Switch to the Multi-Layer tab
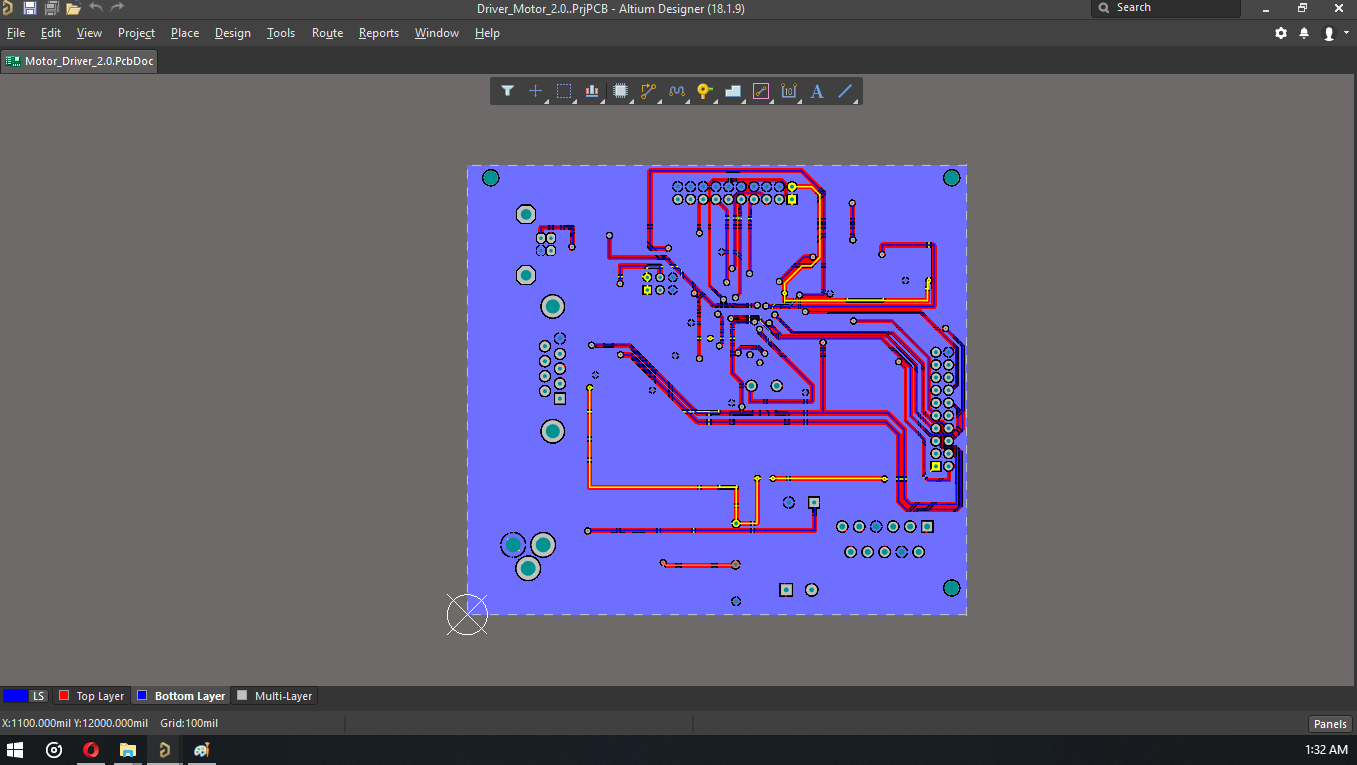This screenshot has width=1357, height=765. (x=275, y=696)
